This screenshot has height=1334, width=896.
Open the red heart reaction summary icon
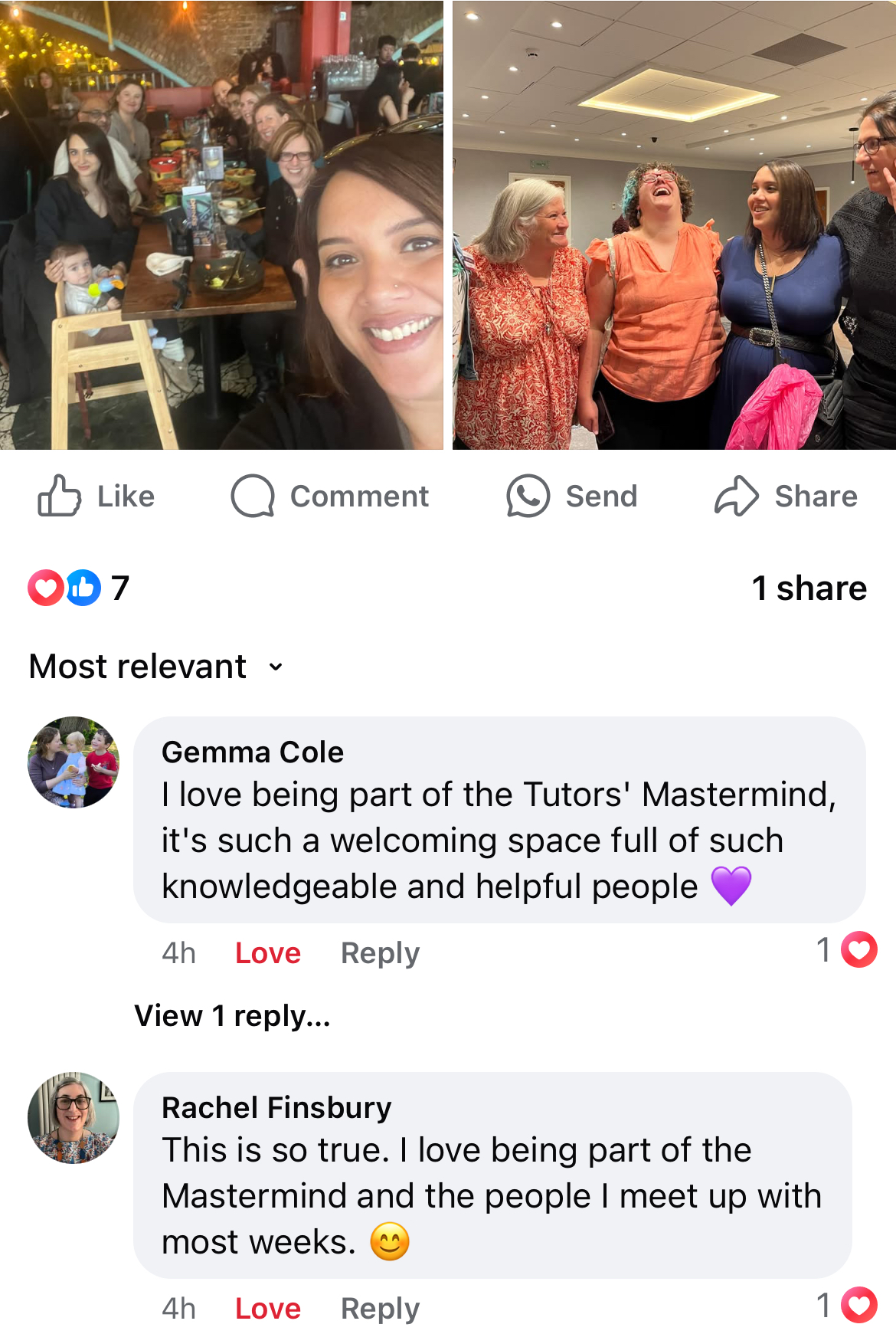point(46,588)
